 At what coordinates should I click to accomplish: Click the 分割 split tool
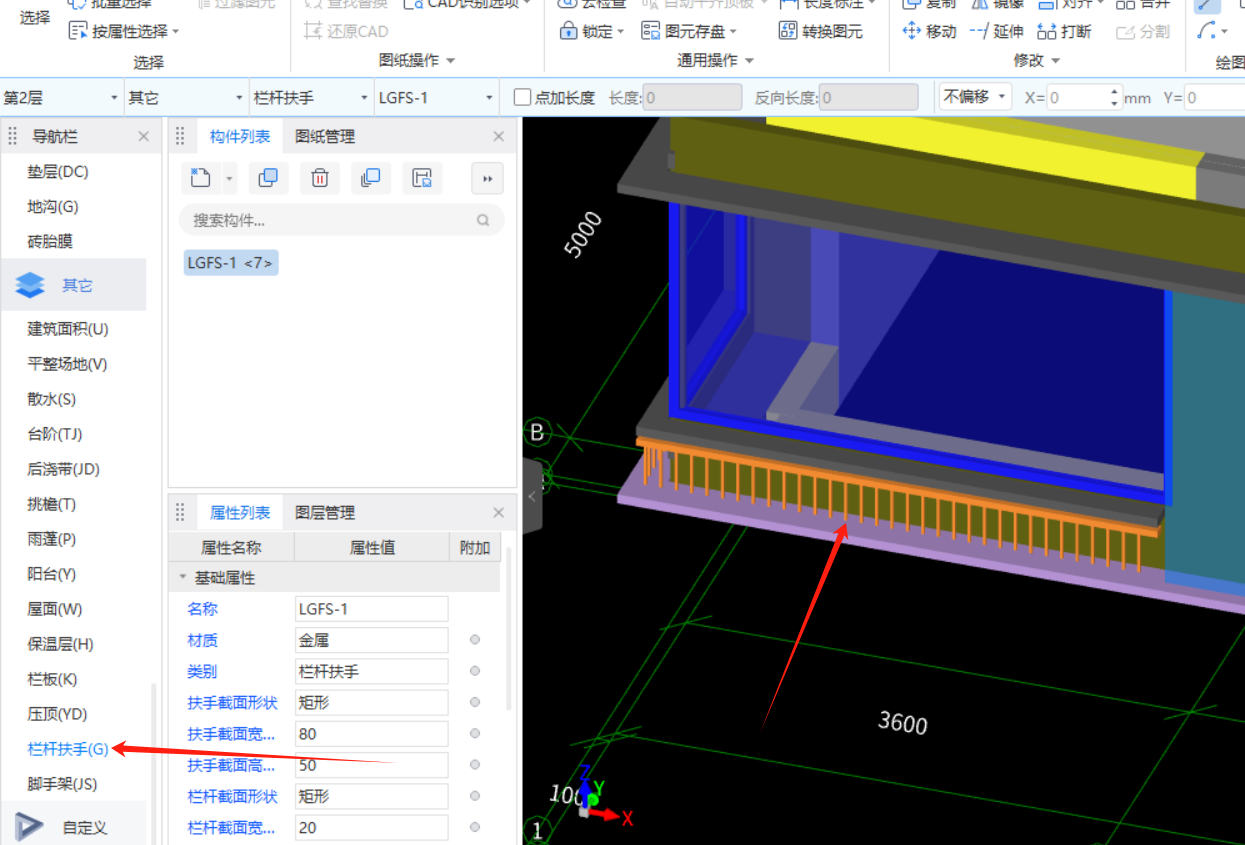1142,31
